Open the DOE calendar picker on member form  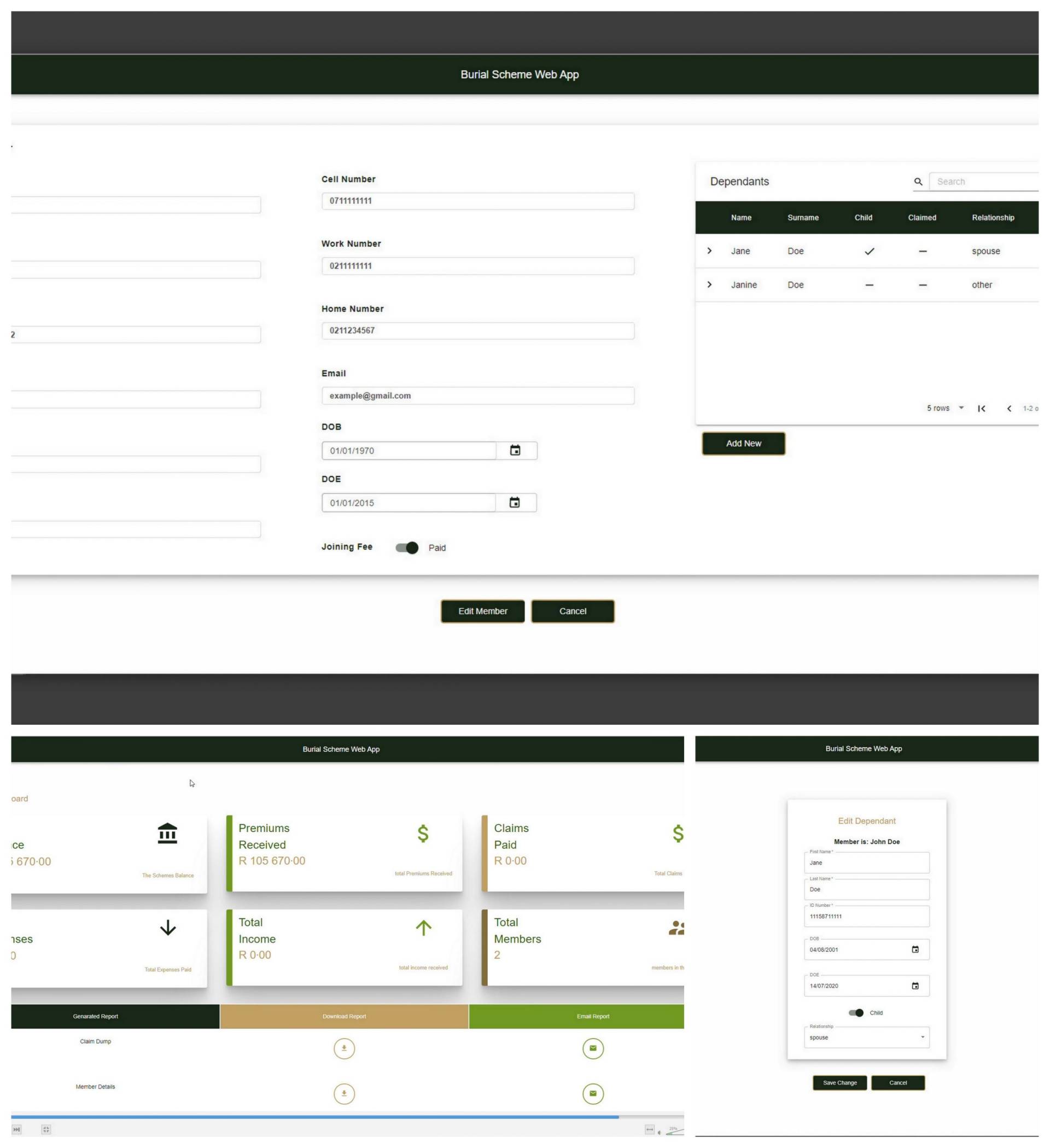point(514,502)
